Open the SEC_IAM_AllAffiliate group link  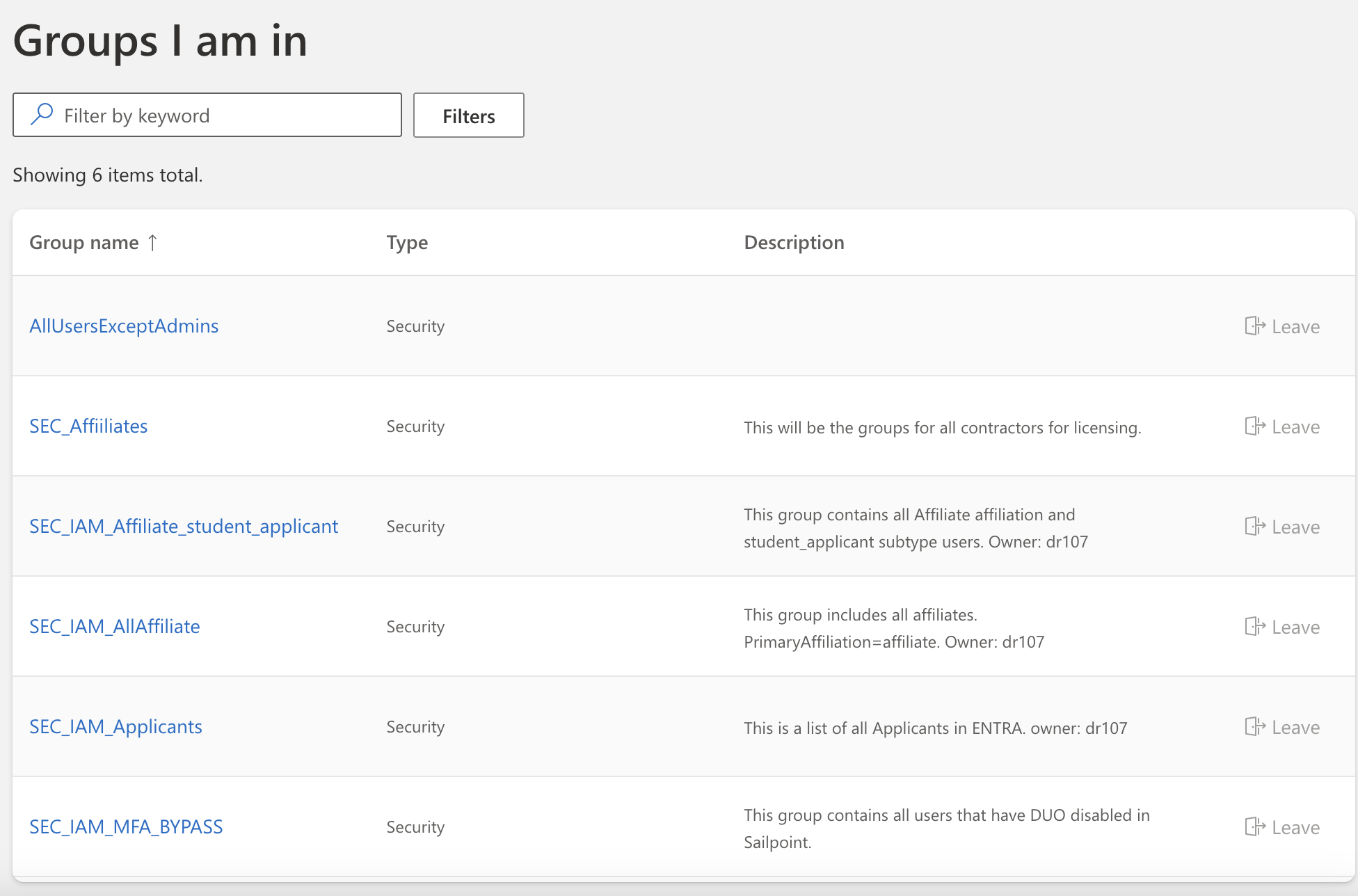115,626
